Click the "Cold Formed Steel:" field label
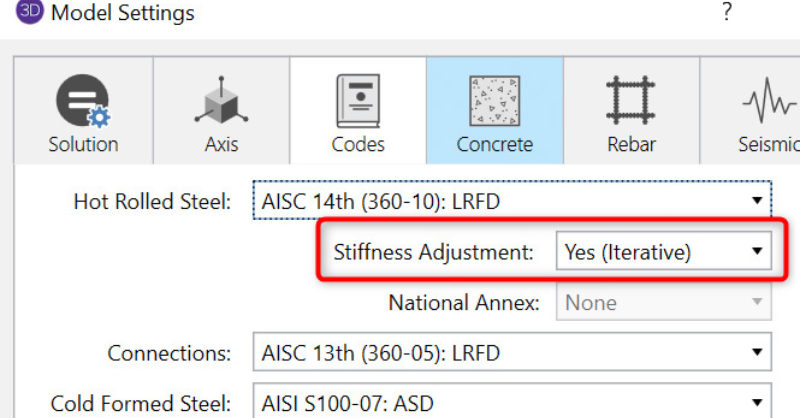Screen dimensions: 800x418 pyautogui.click(x=140, y=404)
